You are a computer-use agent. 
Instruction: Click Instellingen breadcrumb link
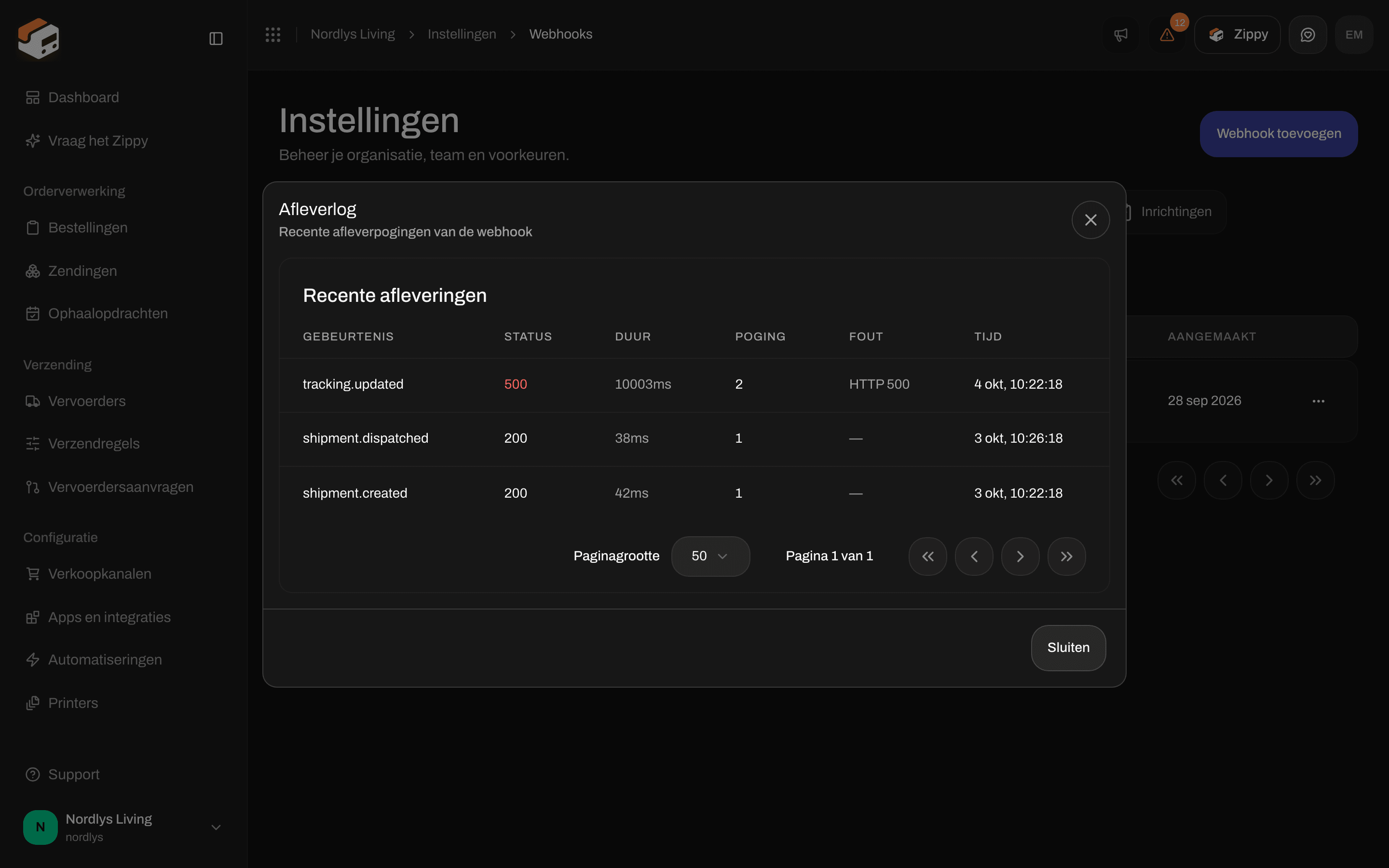pyautogui.click(x=462, y=34)
